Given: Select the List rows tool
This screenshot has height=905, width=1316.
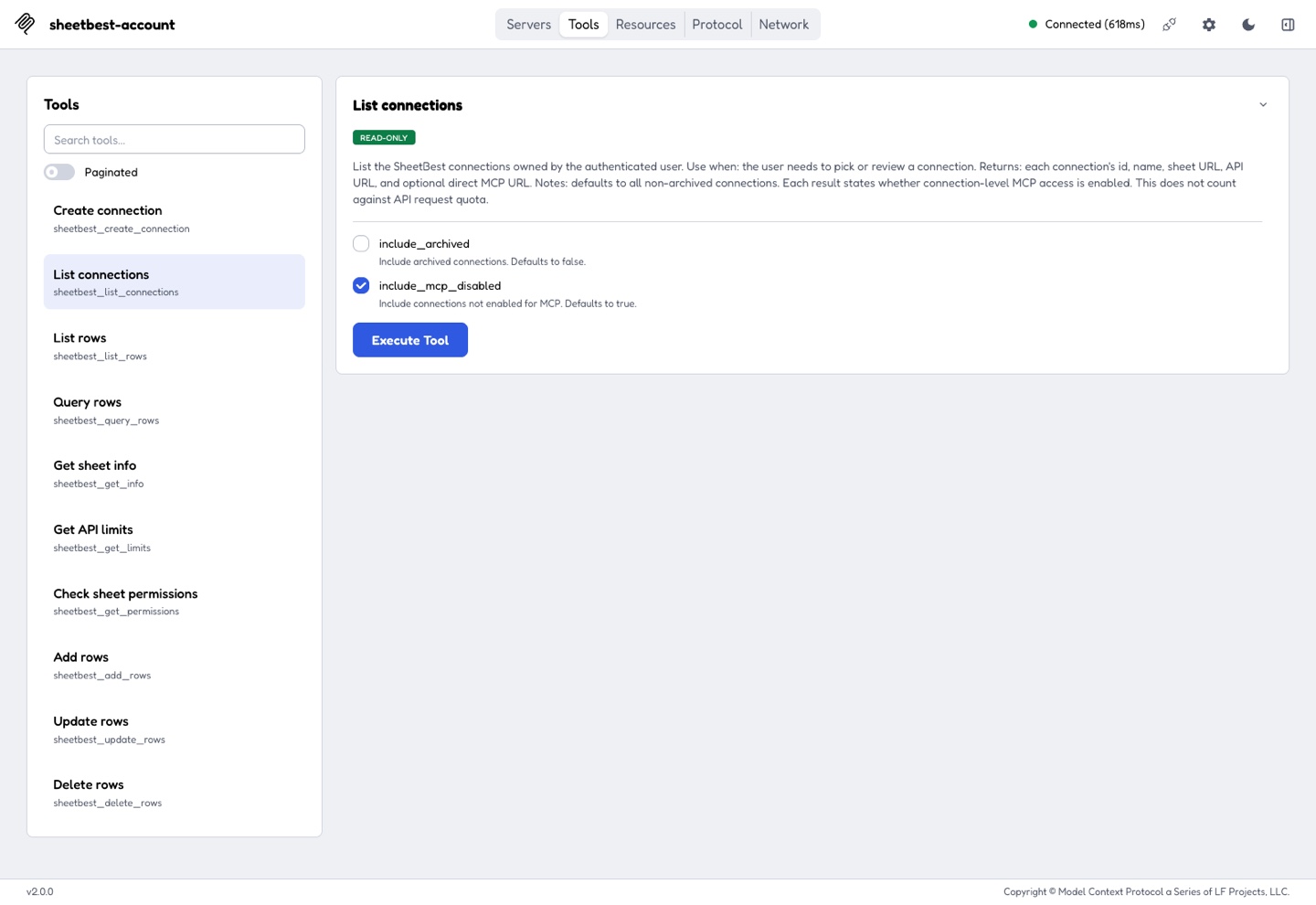Looking at the screenshot, I should [x=175, y=346].
